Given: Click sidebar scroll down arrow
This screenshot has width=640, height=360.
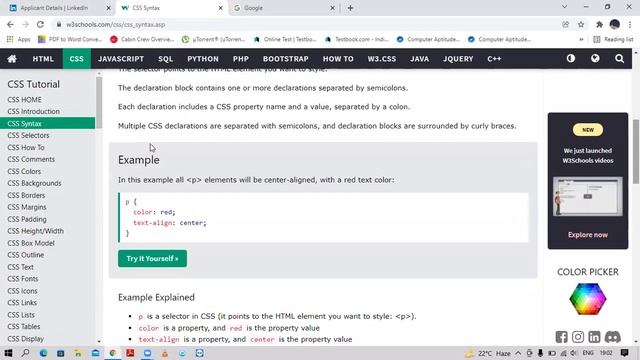Looking at the screenshot, I should click(x=99, y=341).
